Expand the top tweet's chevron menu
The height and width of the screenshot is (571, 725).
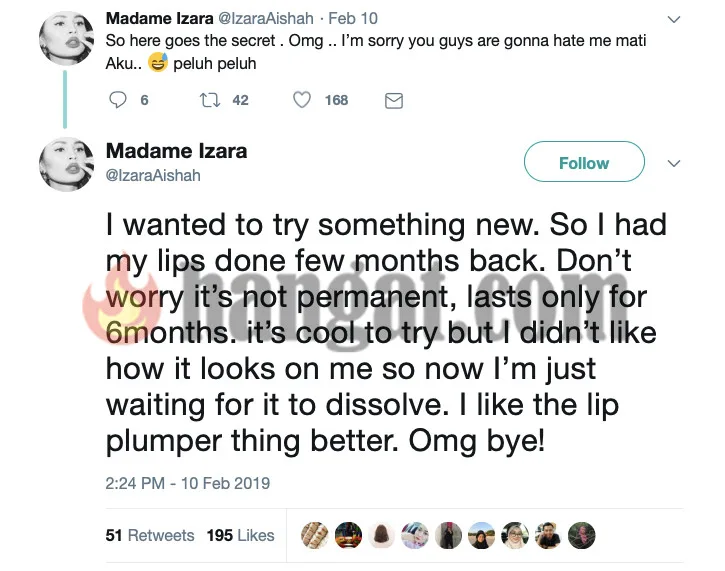[674, 19]
